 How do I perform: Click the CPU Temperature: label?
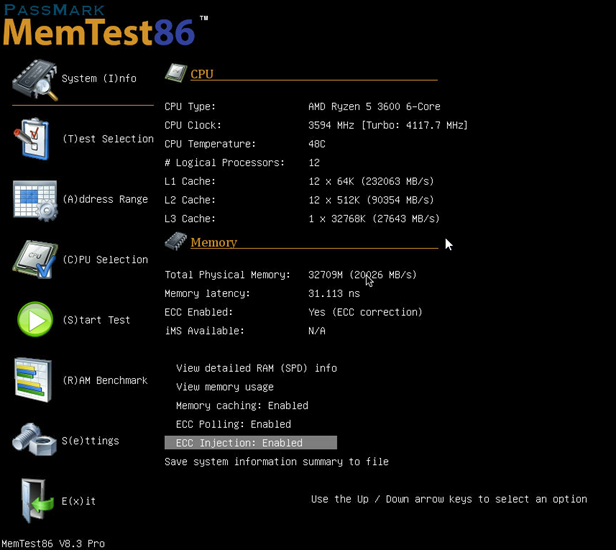coord(210,144)
